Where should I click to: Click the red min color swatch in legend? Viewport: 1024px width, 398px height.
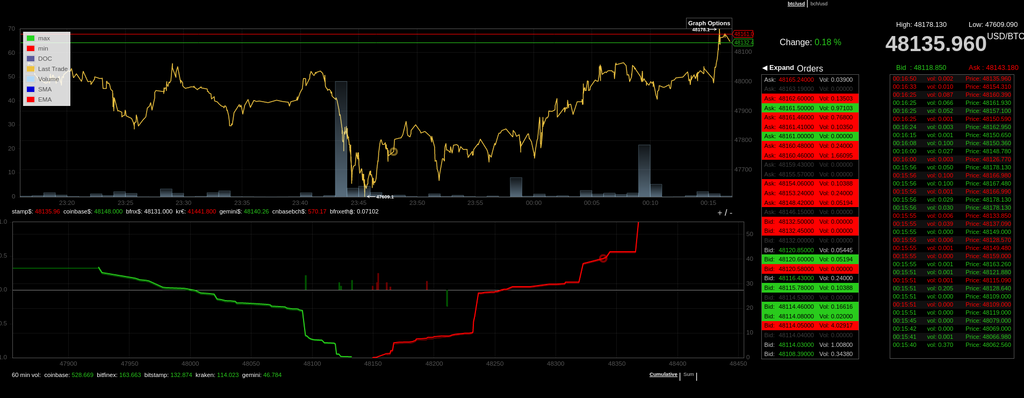tap(30, 48)
